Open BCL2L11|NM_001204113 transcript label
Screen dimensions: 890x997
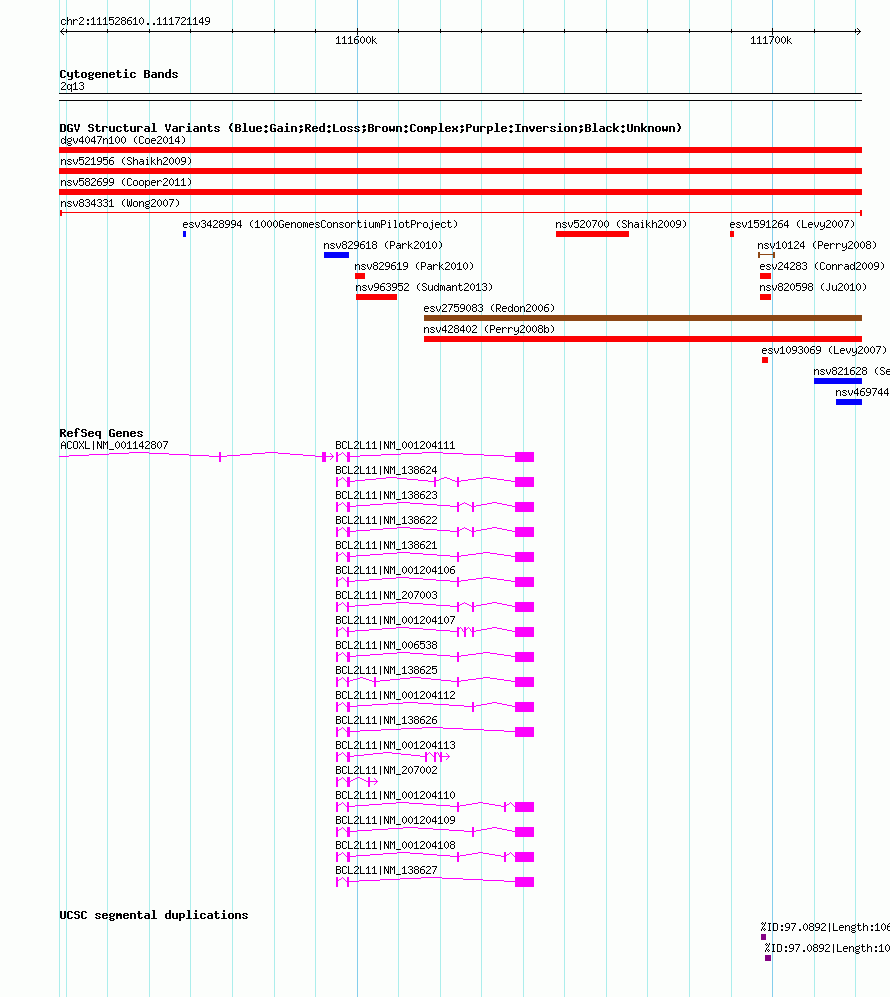coord(395,745)
